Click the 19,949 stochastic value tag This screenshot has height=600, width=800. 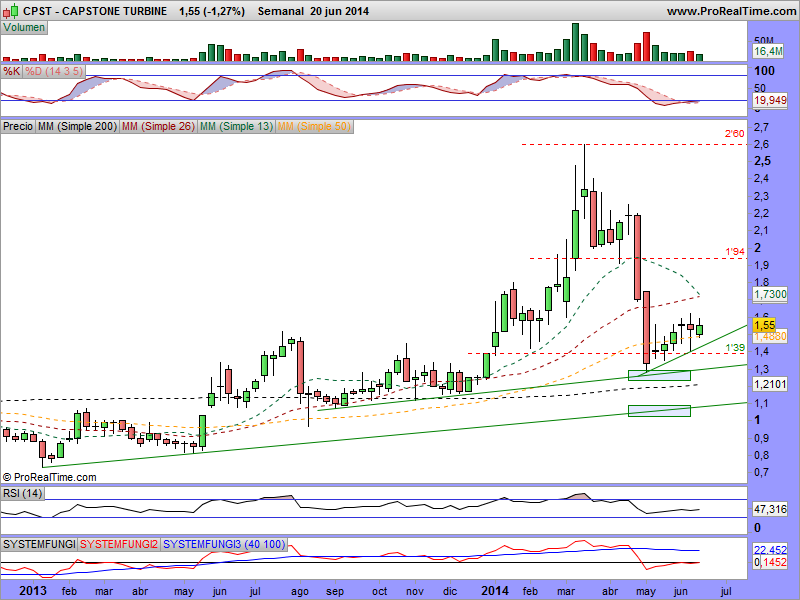pos(770,100)
